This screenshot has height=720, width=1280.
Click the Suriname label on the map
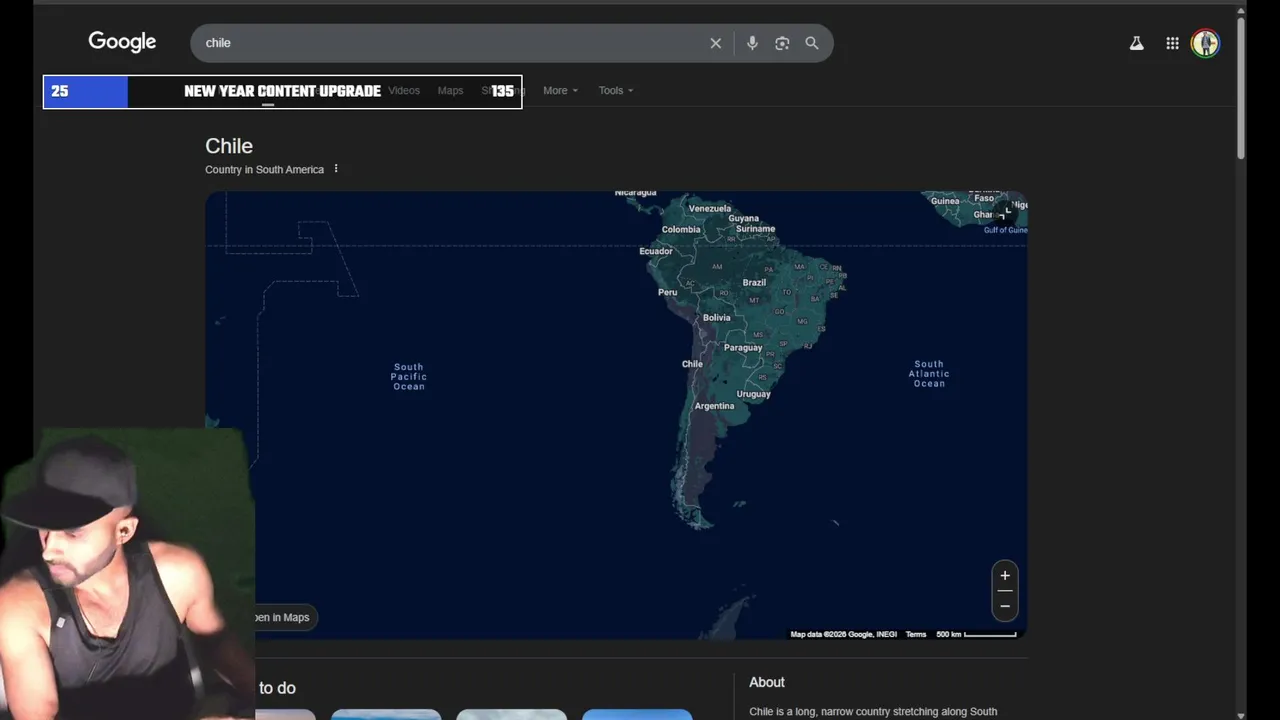pos(755,229)
